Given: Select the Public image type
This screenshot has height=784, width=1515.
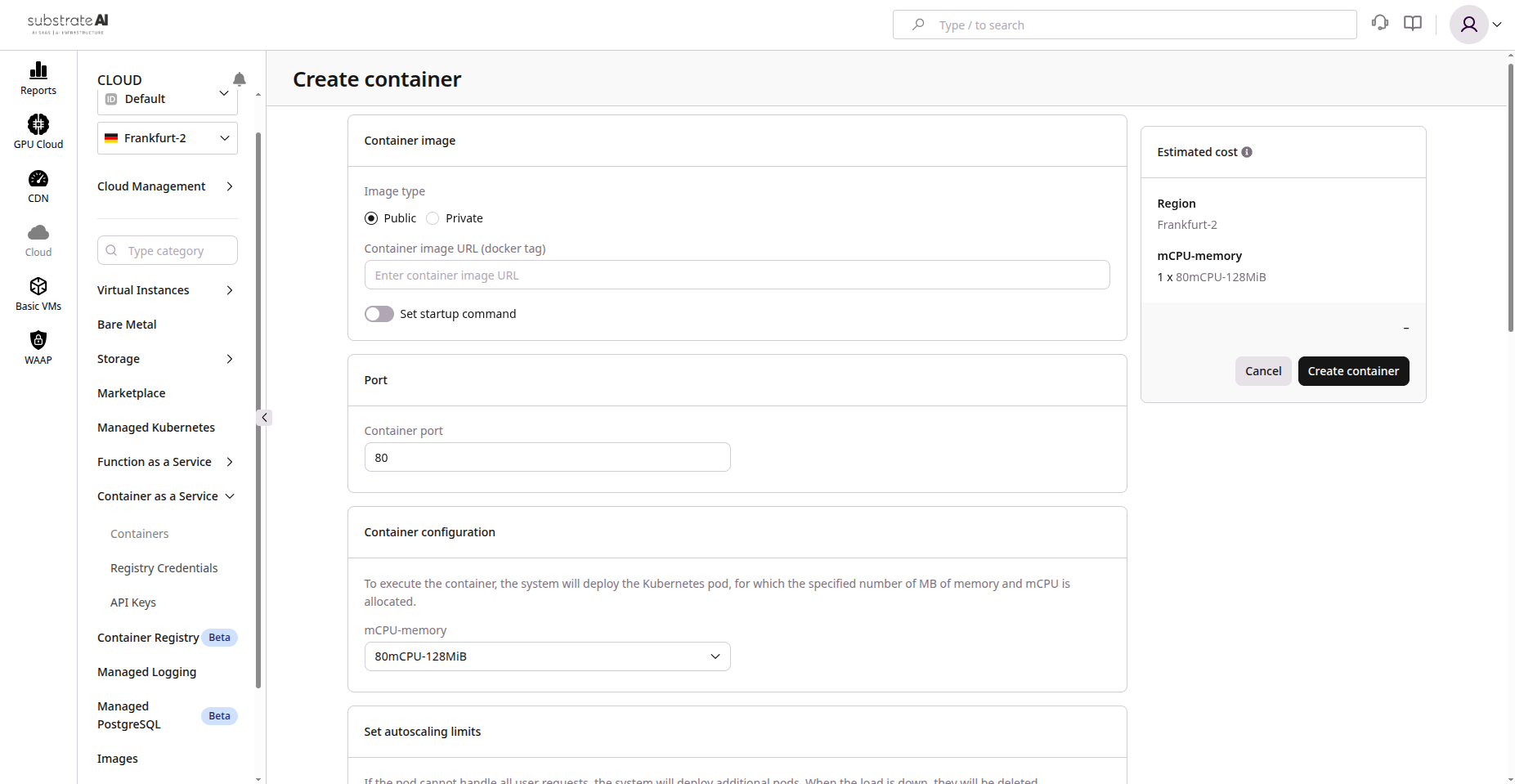Looking at the screenshot, I should coord(372,217).
